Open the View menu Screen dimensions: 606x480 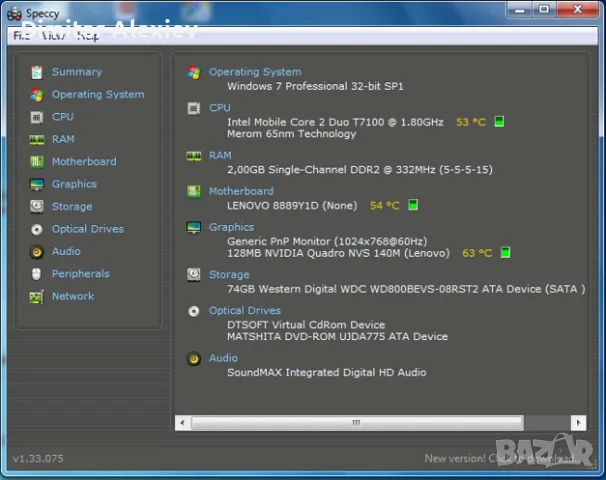pyautogui.click(x=53, y=36)
